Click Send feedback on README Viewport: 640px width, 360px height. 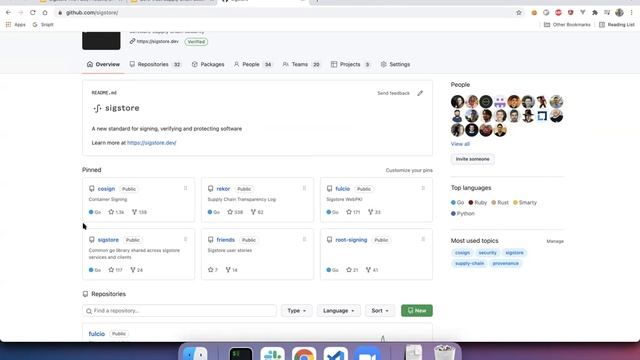(393, 93)
